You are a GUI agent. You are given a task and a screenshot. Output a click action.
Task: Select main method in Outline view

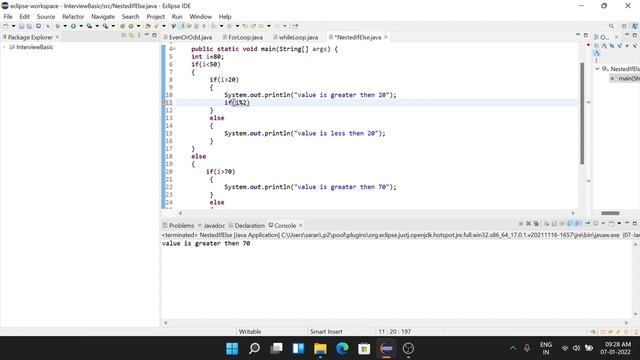[625, 78]
